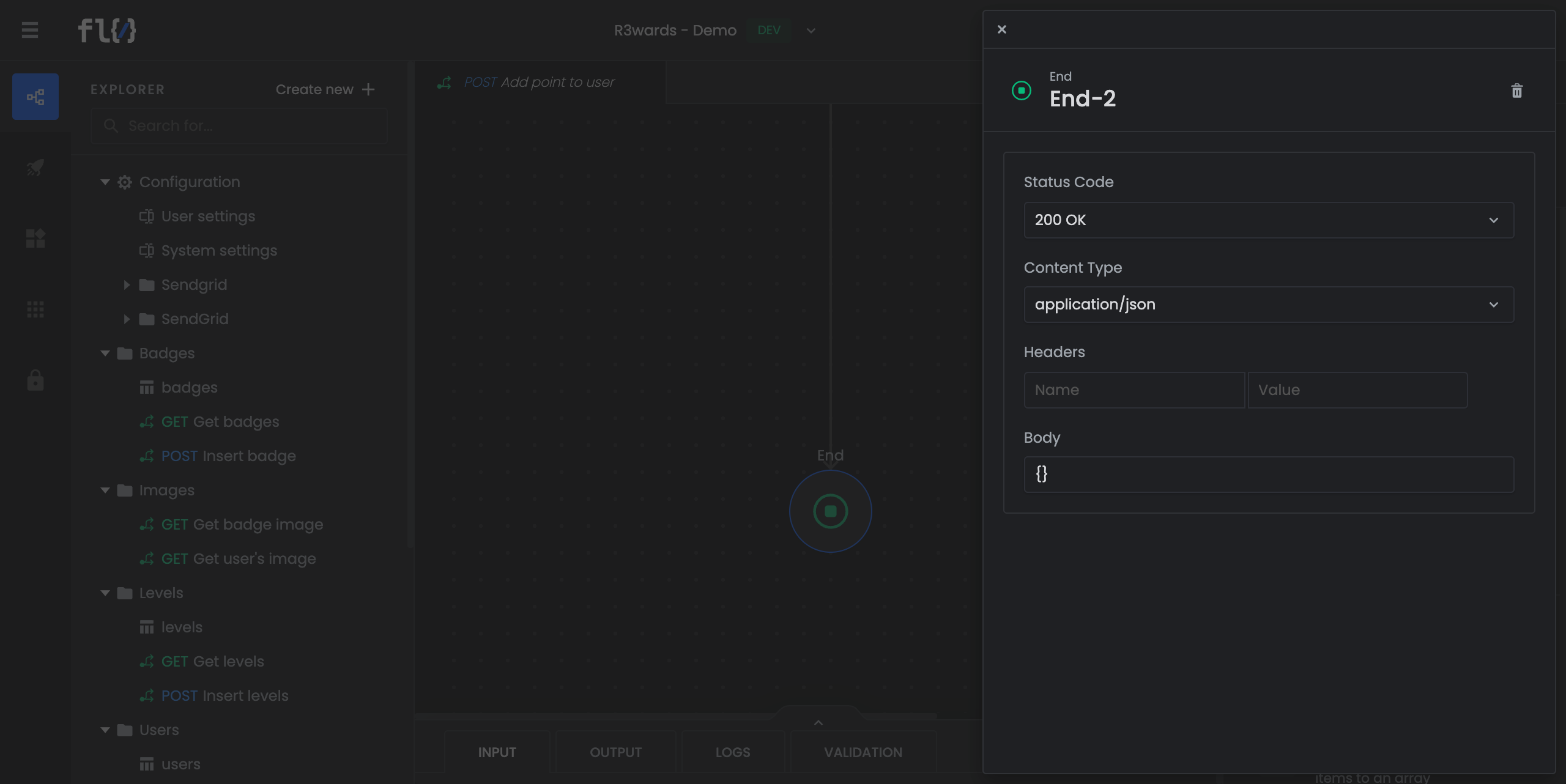The image size is (1566, 784).
Task: Collapse the Users folder
Action: pyautogui.click(x=105, y=730)
